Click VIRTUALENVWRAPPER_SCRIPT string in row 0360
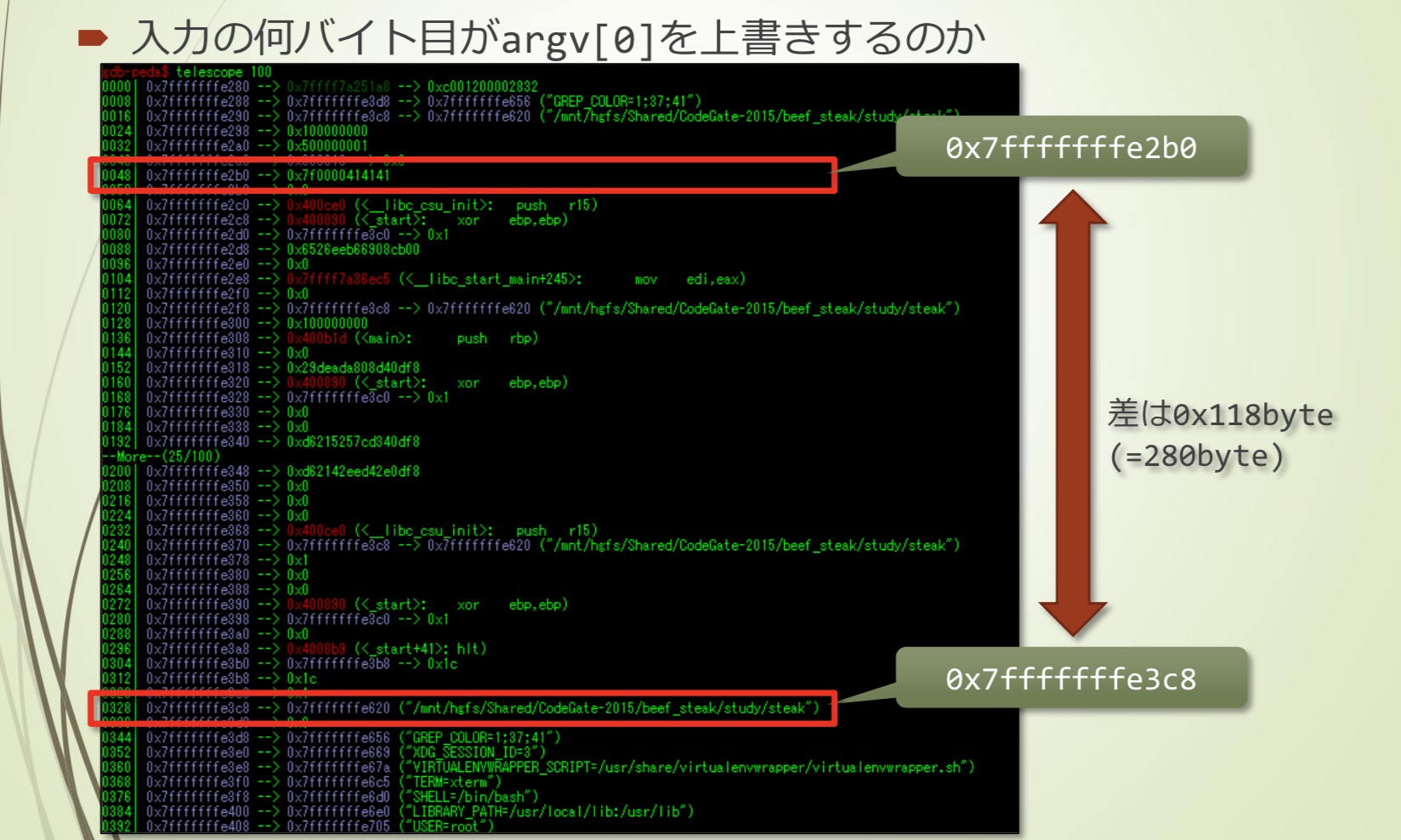This screenshot has width=1401, height=840. pyautogui.click(x=687, y=768)
